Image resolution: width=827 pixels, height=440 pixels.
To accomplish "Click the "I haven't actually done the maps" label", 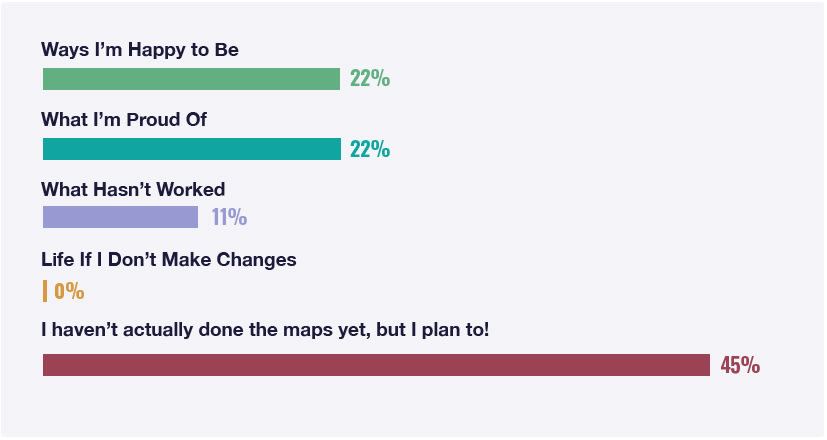I will pos(265,328).
